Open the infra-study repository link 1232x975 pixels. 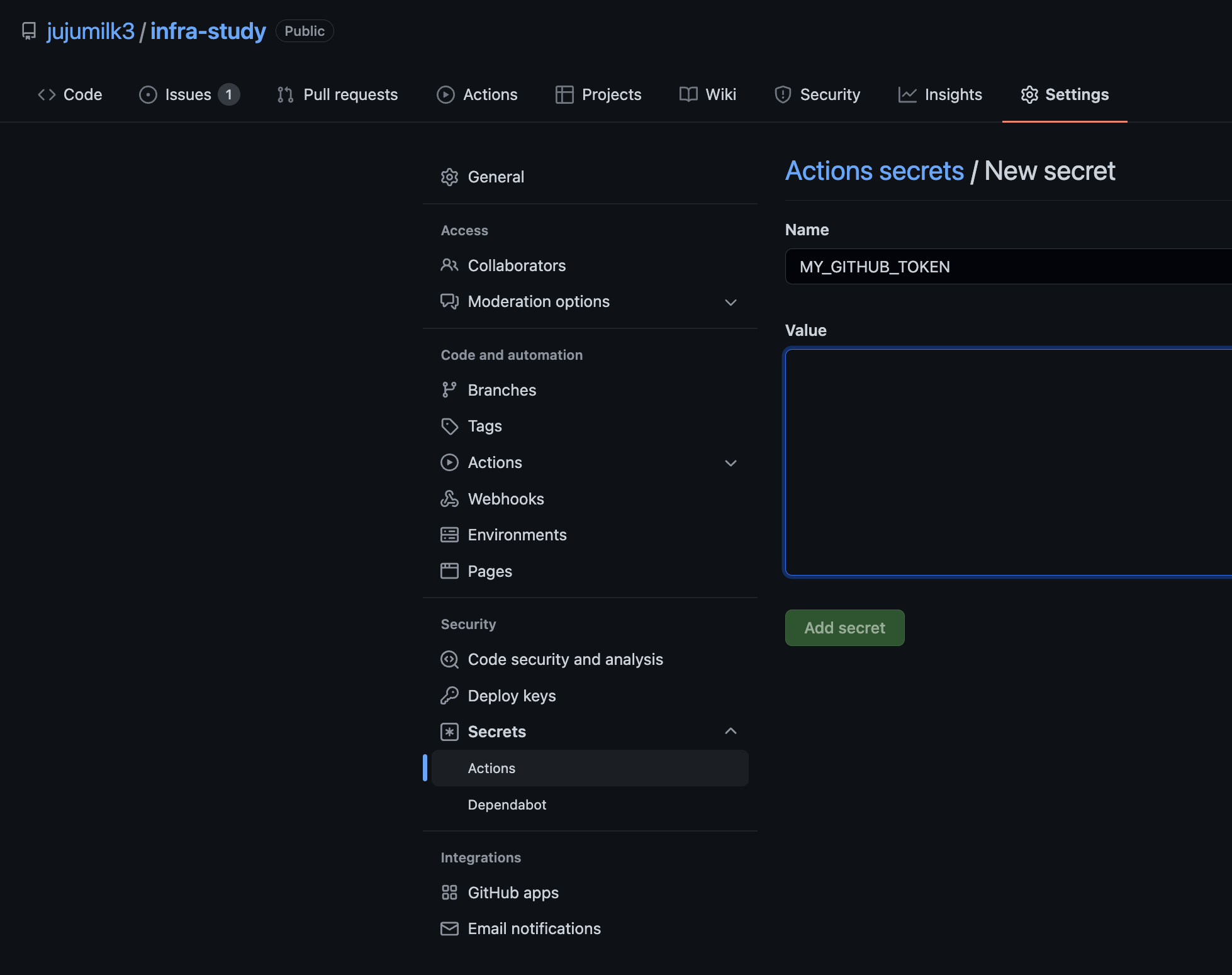pos(208,31)
